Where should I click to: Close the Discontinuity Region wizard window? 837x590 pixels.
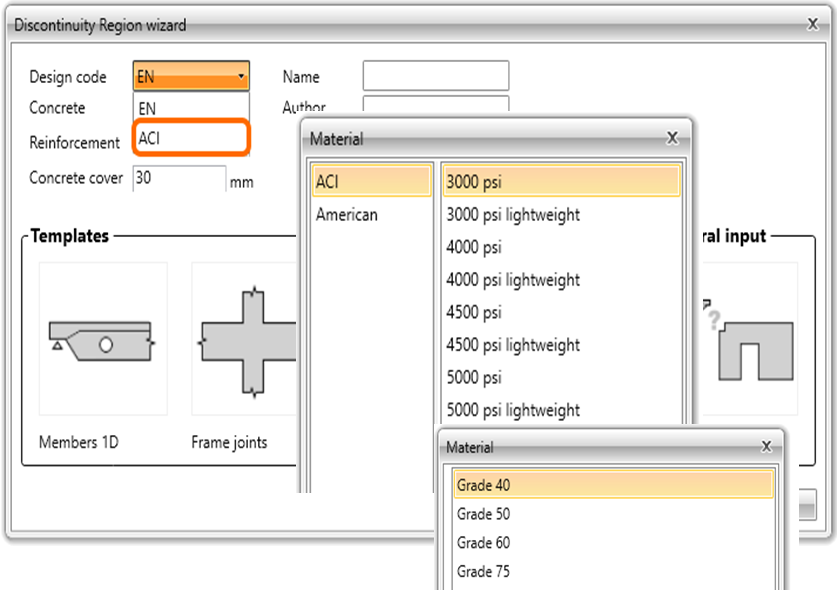coord(812,24)
